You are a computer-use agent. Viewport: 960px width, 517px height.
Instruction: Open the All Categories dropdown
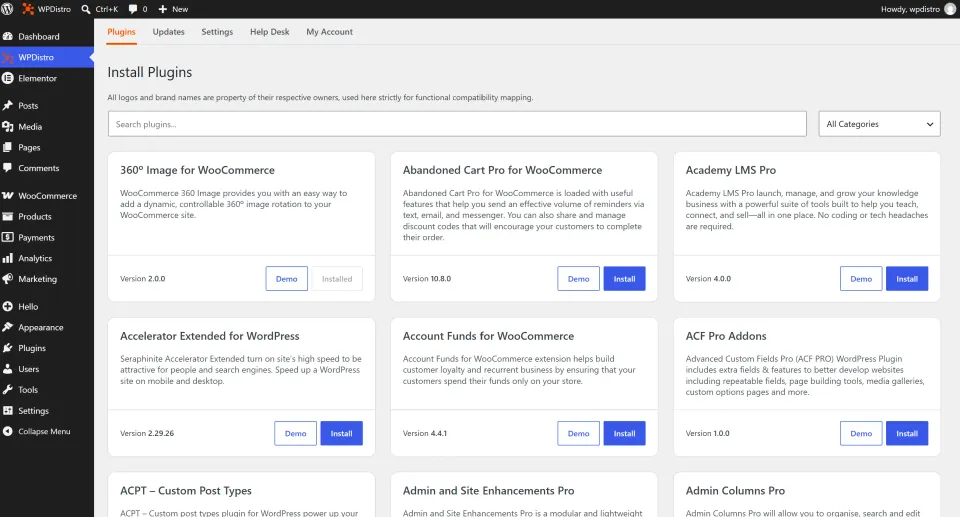pos(879,124)
